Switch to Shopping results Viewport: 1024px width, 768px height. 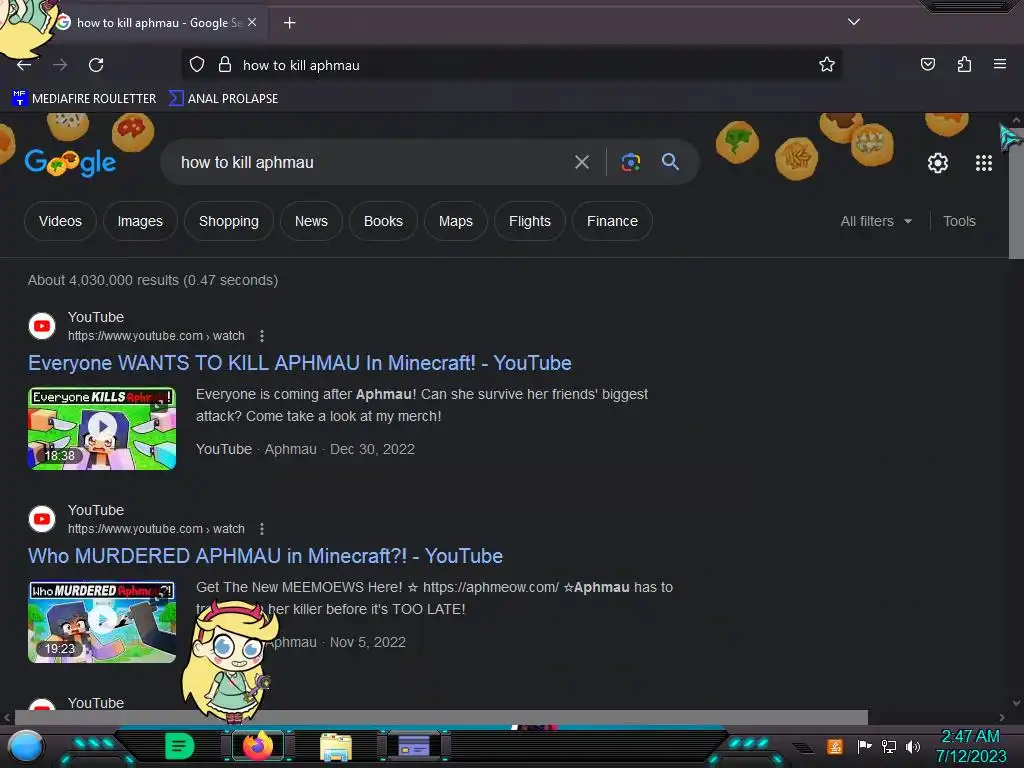(229, 221)
